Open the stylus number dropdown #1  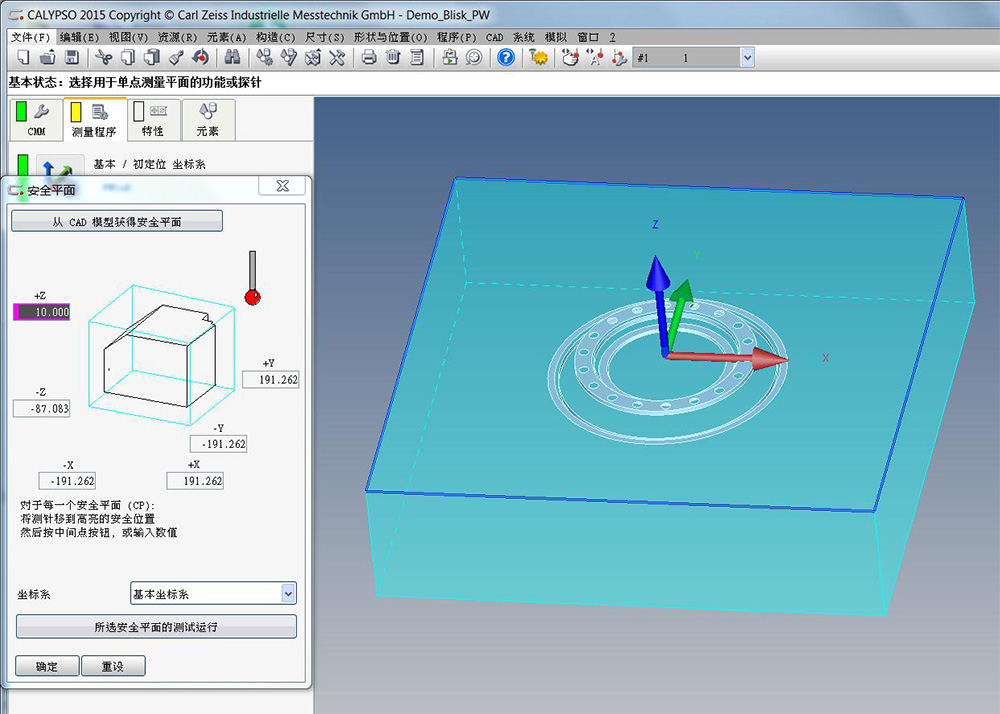tap(747, 58)
